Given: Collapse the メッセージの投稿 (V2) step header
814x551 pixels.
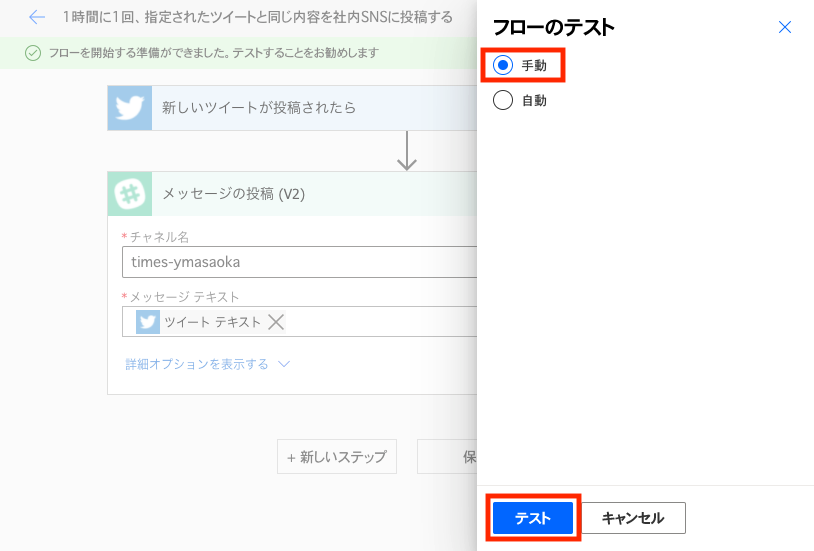Looking at the screenshot, I should coord(292,194).
